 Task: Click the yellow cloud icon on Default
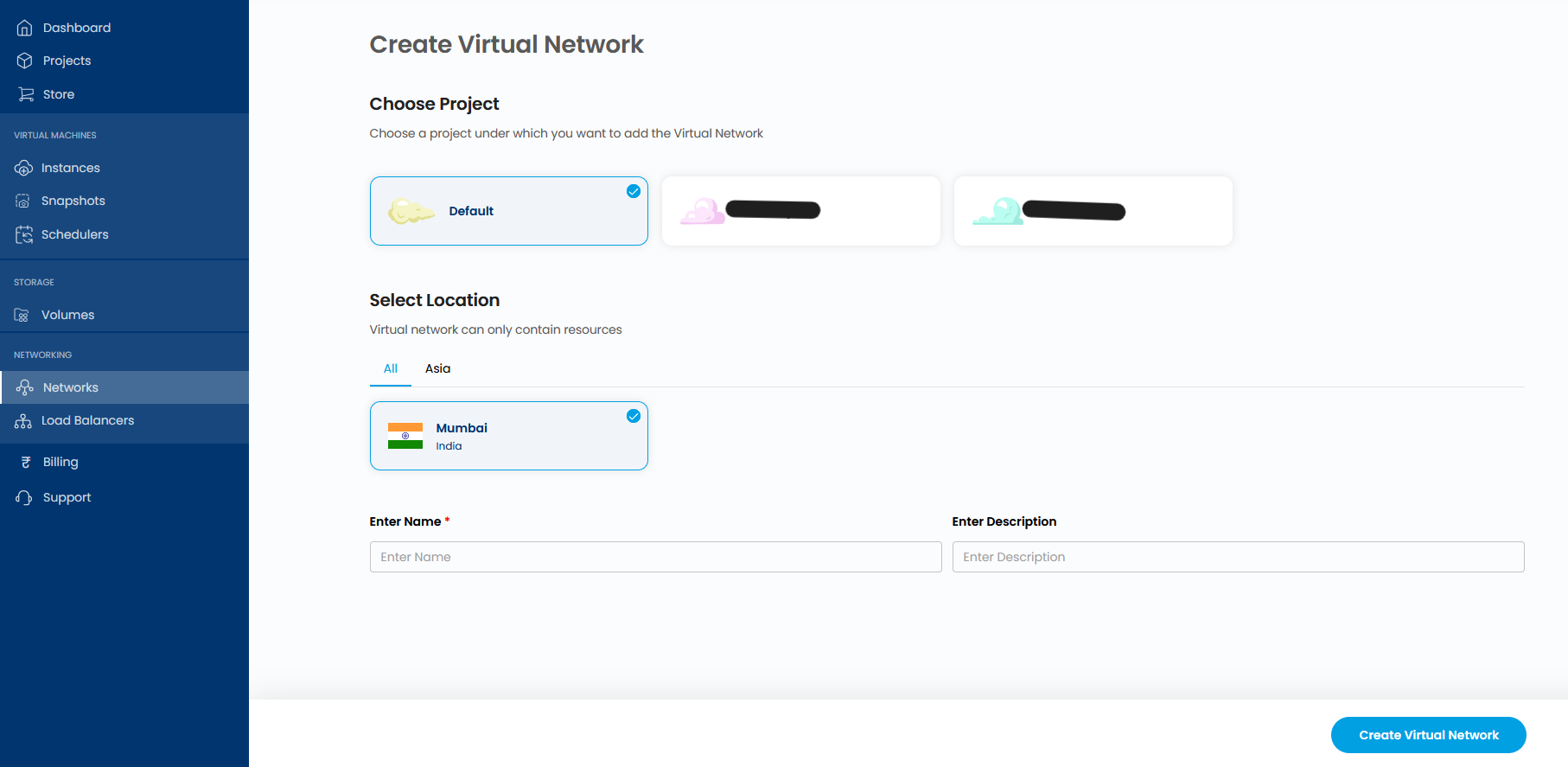coord(411,211)
